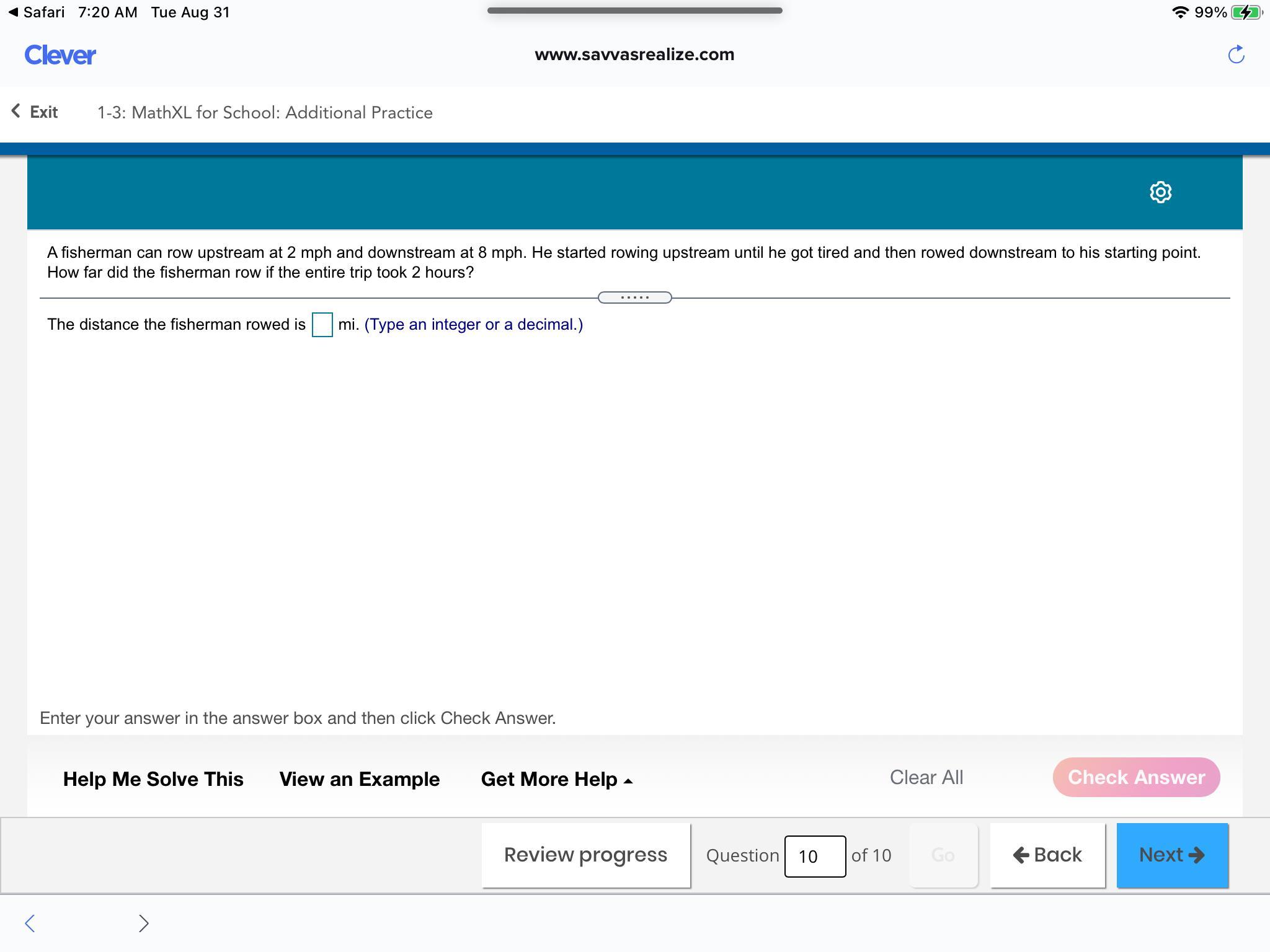Tap the savvasrealize.com address bar
This screenshot has height=952, width=1270.
(x=634, y=55)
